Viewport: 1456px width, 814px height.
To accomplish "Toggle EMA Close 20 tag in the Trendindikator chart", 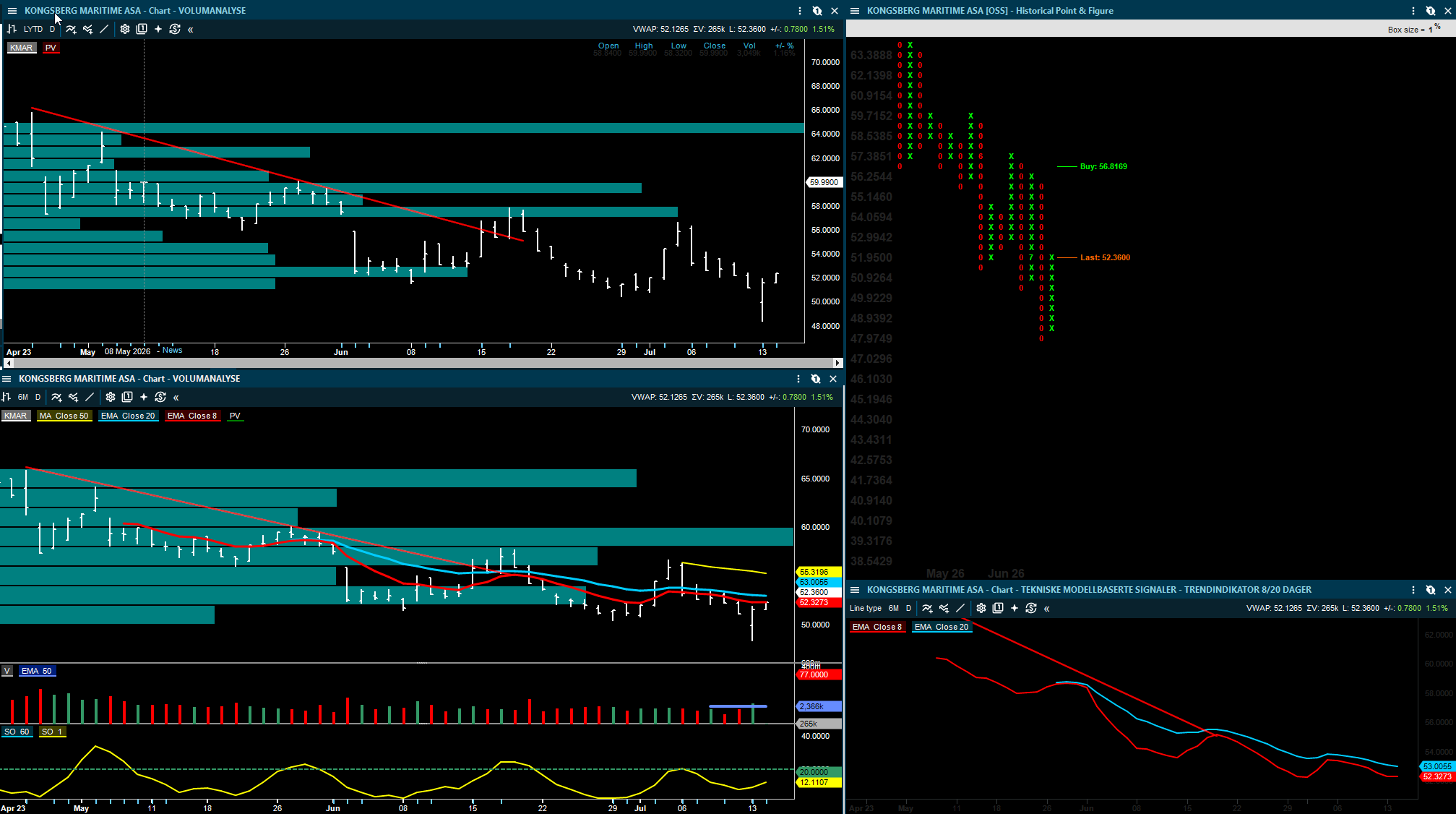I will point(942,627).
